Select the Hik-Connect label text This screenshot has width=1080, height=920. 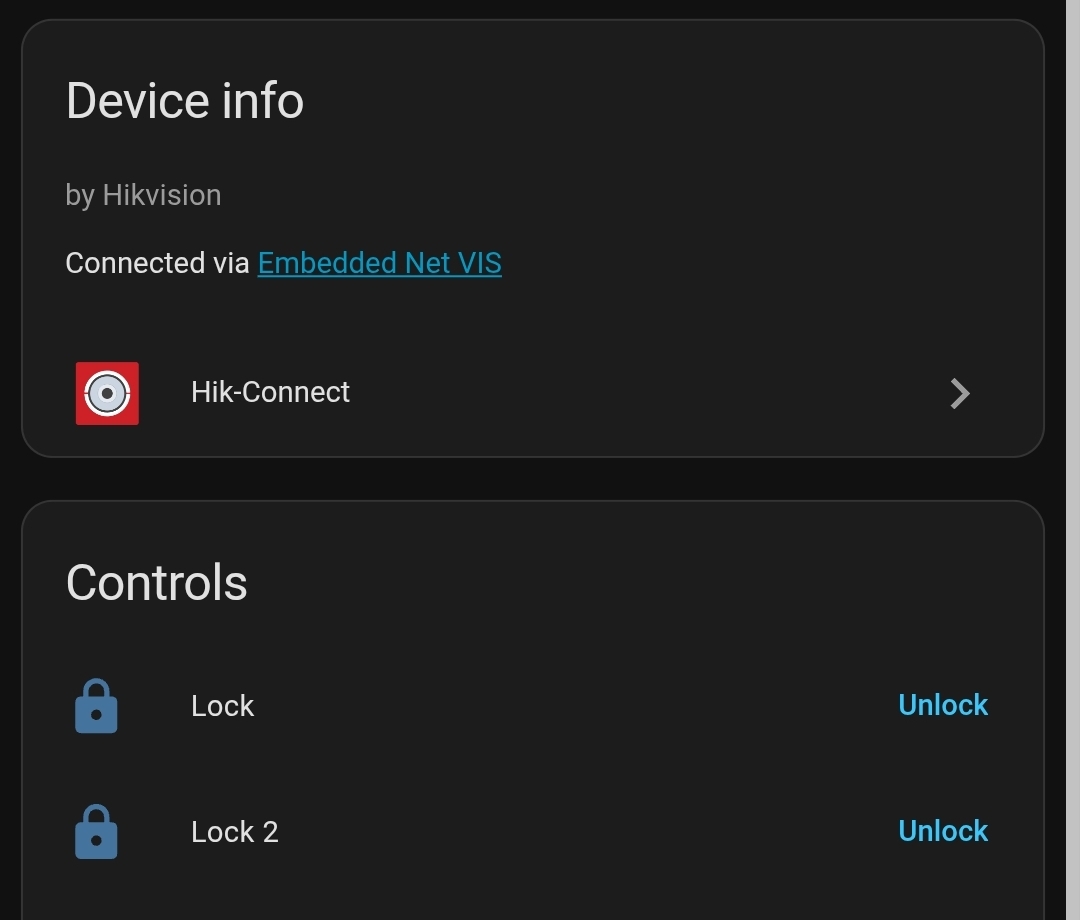click(270, 392)
